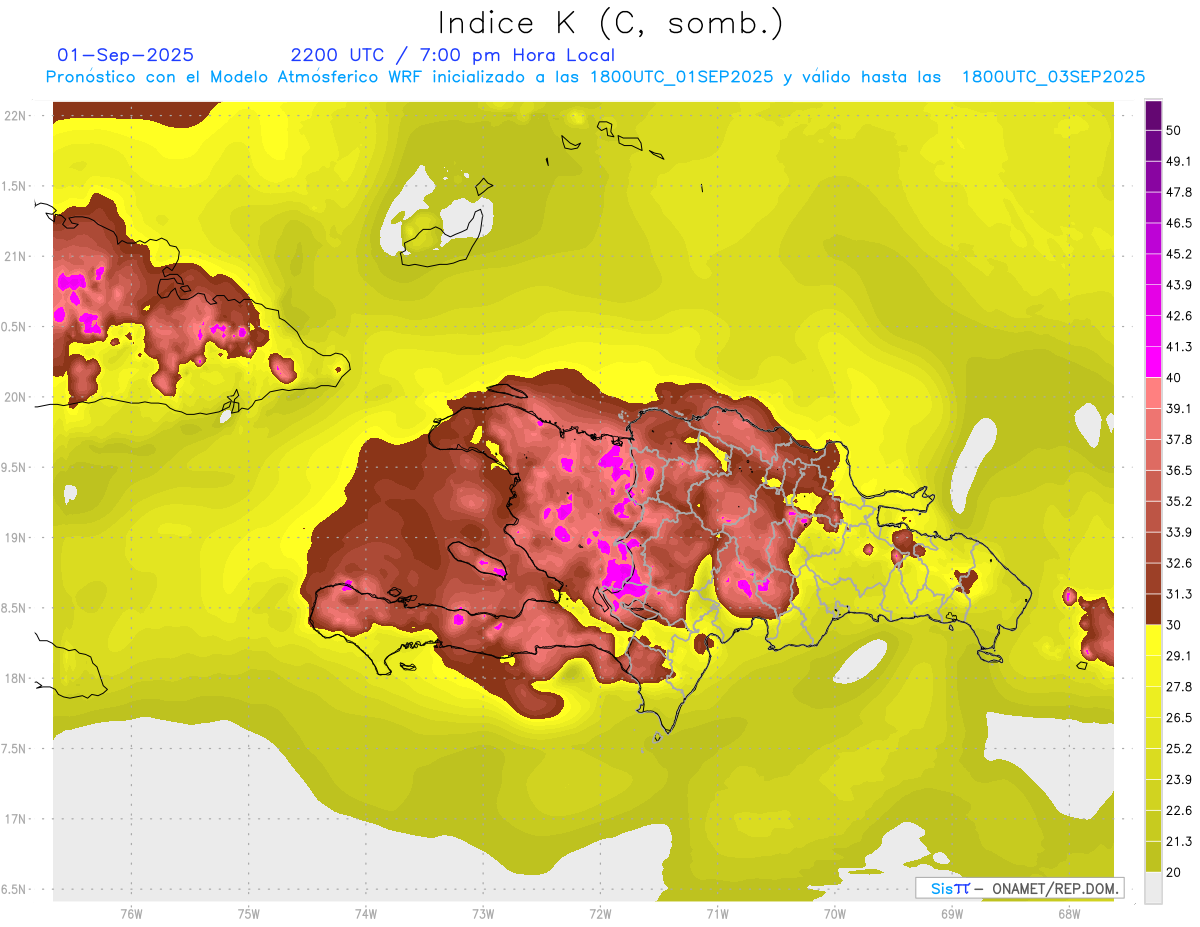Viewport: 1200px width, 927px height.
Task: Pick the dark brown colorbar segment between 30 and 31.3
Action: pos(1153,610)
